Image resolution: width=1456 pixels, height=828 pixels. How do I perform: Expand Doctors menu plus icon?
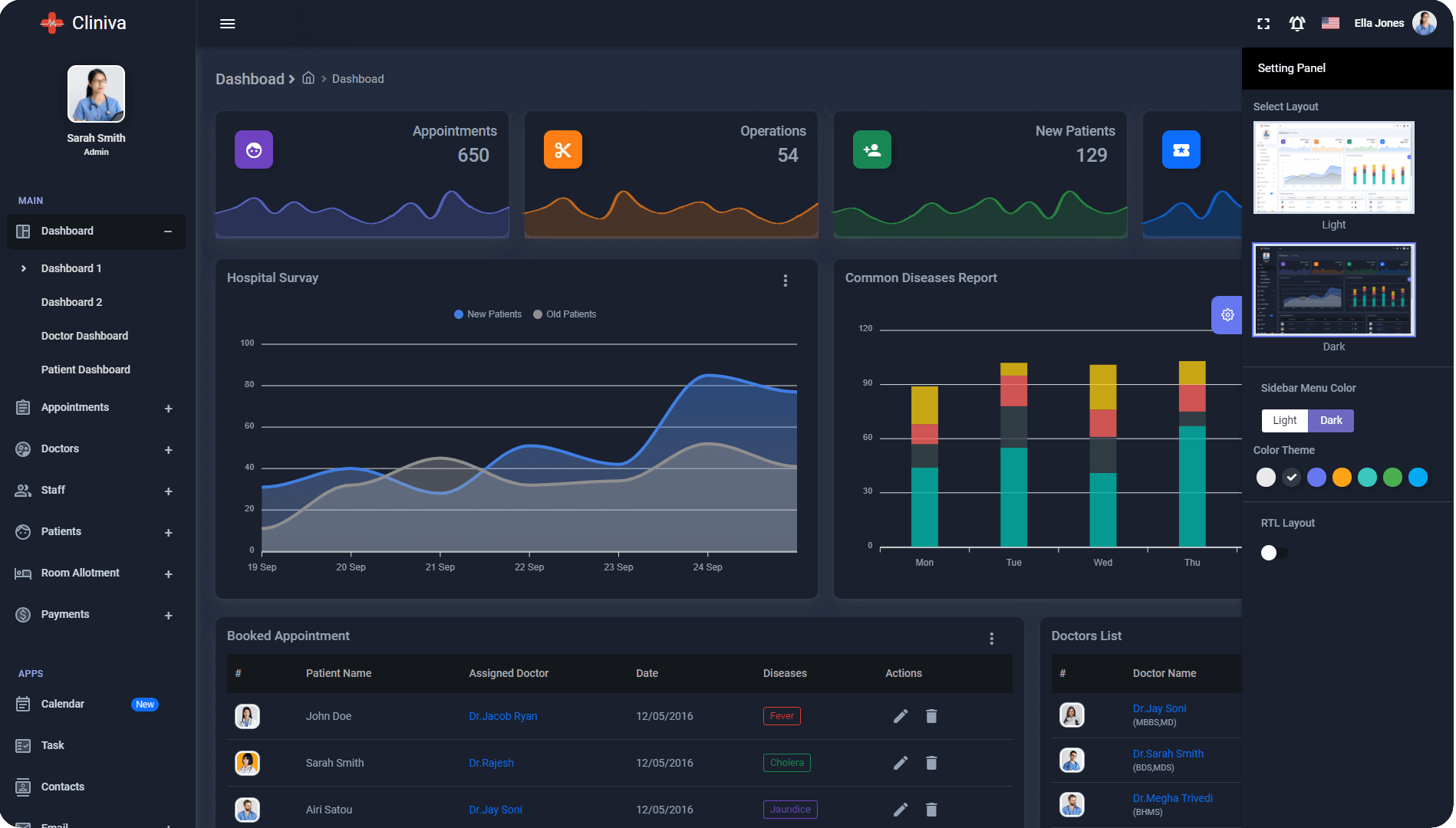click(x=168, y=450)
